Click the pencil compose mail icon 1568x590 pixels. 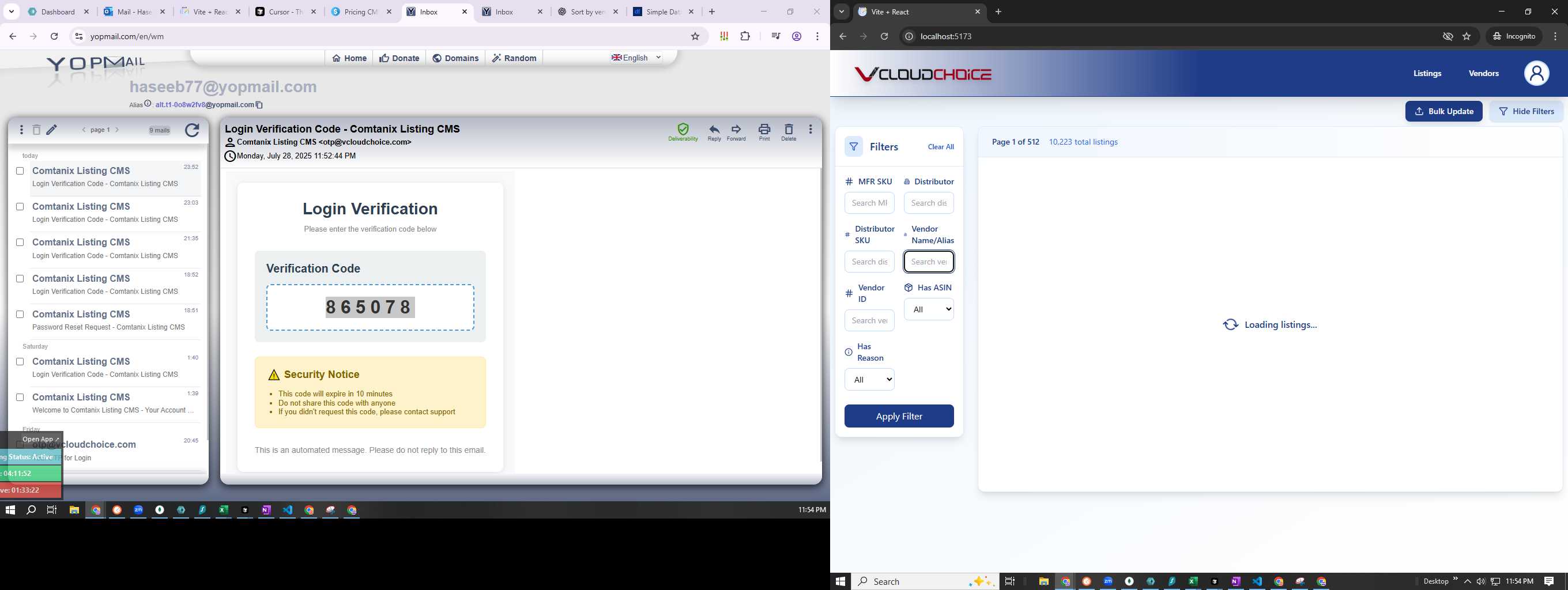pos(52,130)
